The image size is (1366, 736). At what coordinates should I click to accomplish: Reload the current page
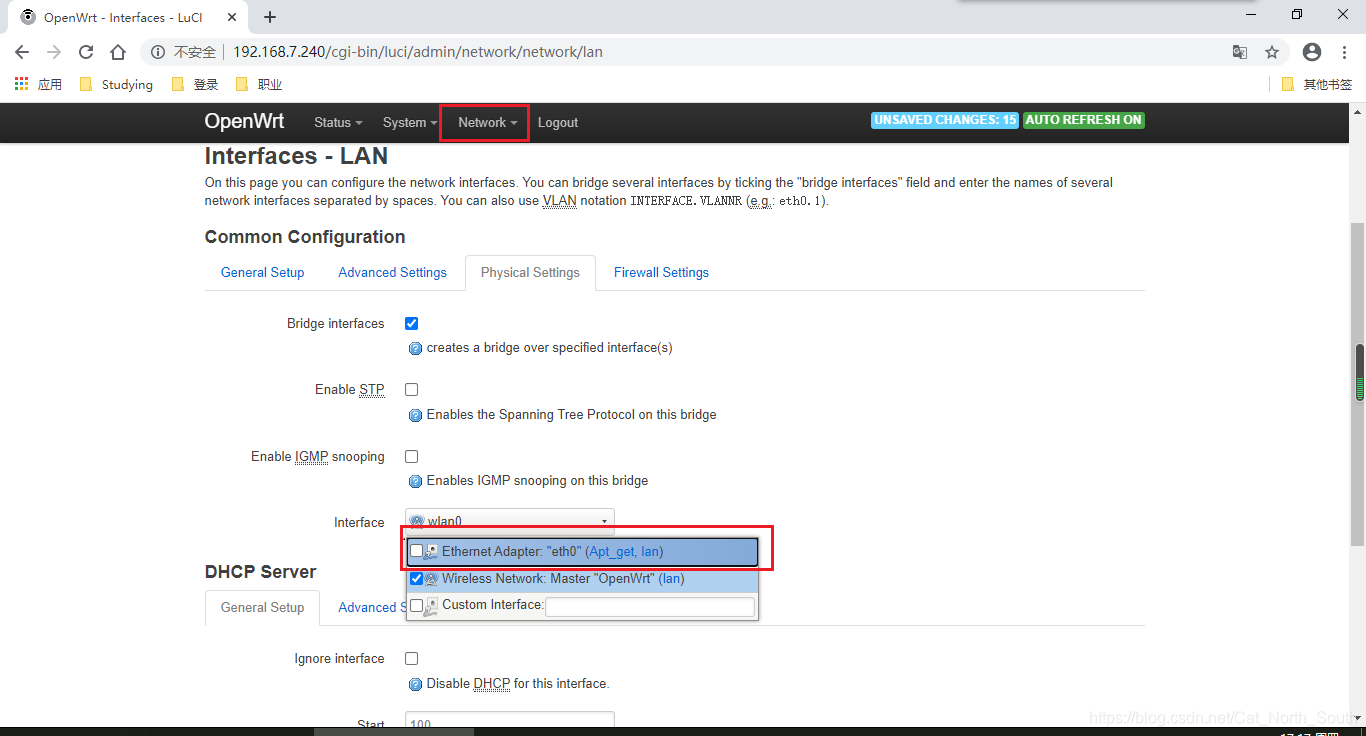86,52
